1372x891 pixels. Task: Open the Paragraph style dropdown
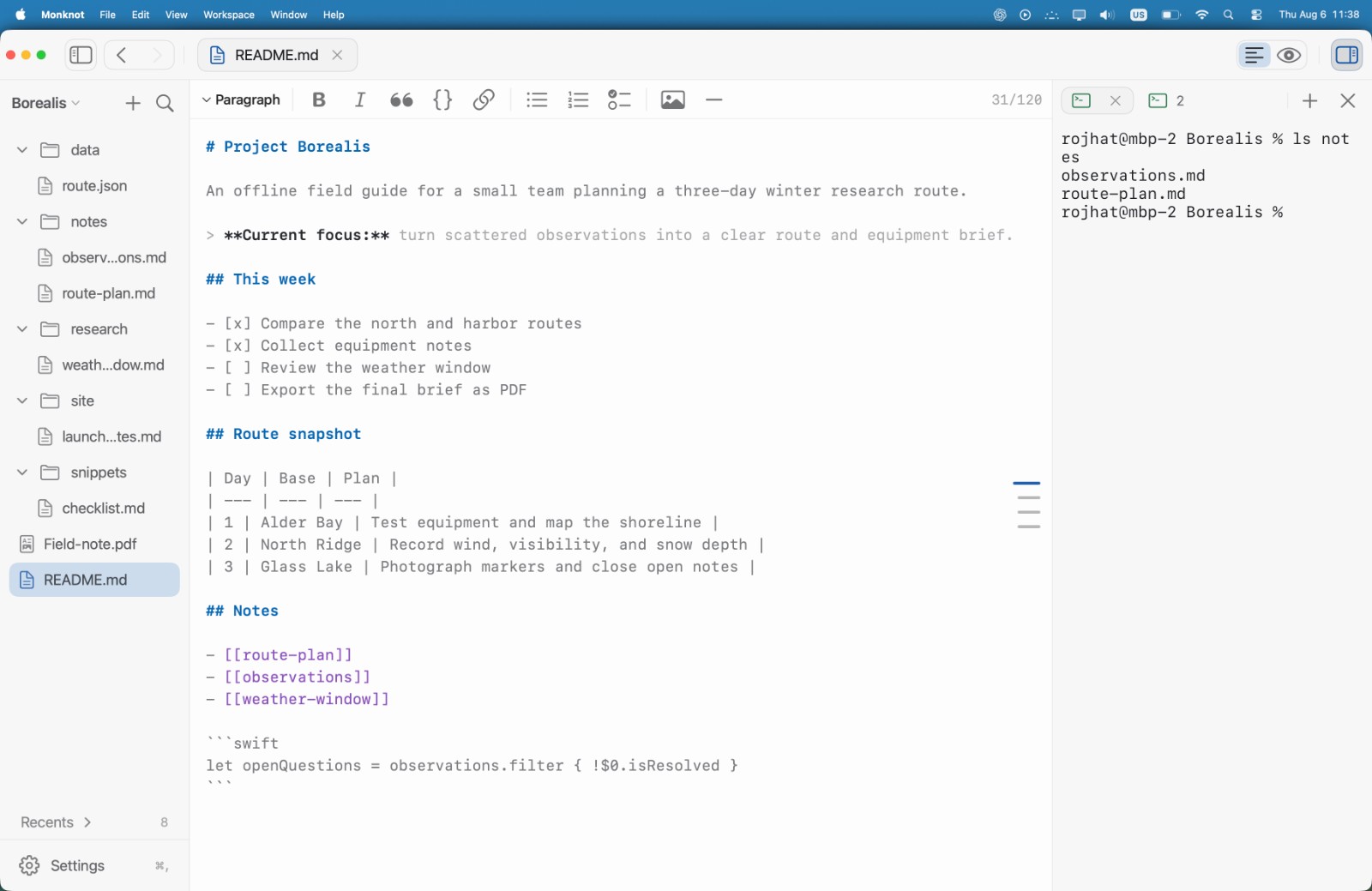click(241, 99)
